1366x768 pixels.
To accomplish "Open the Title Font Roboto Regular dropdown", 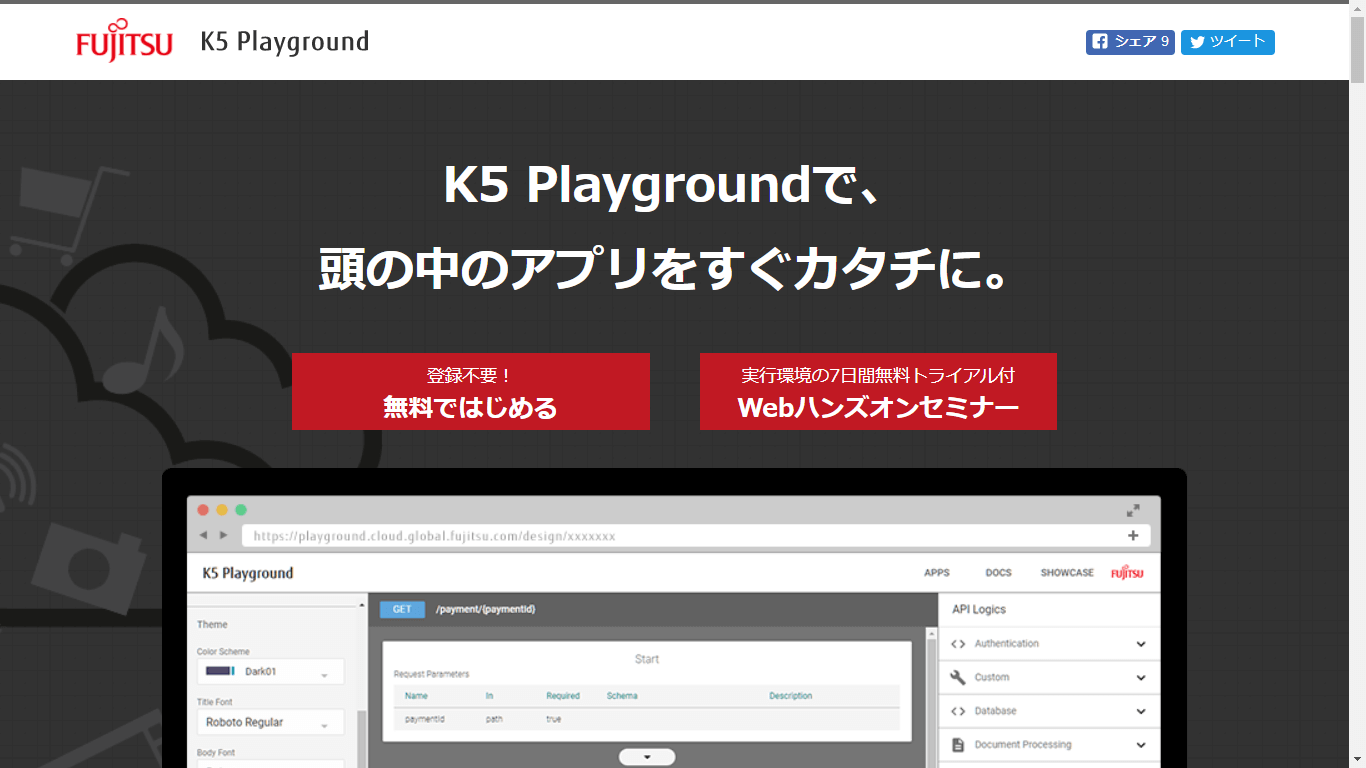I will point(270,722).
